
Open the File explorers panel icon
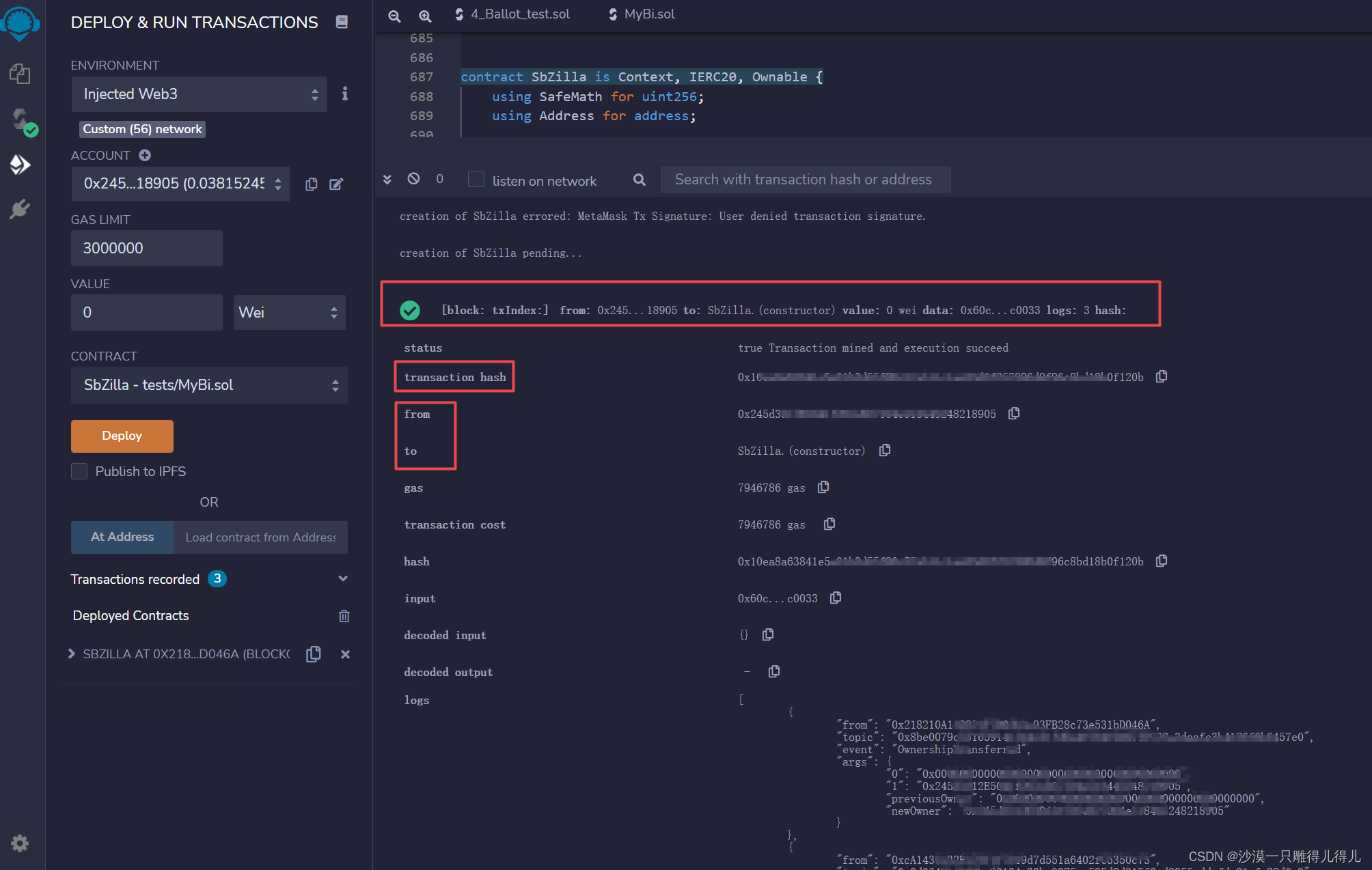(20, 74)
